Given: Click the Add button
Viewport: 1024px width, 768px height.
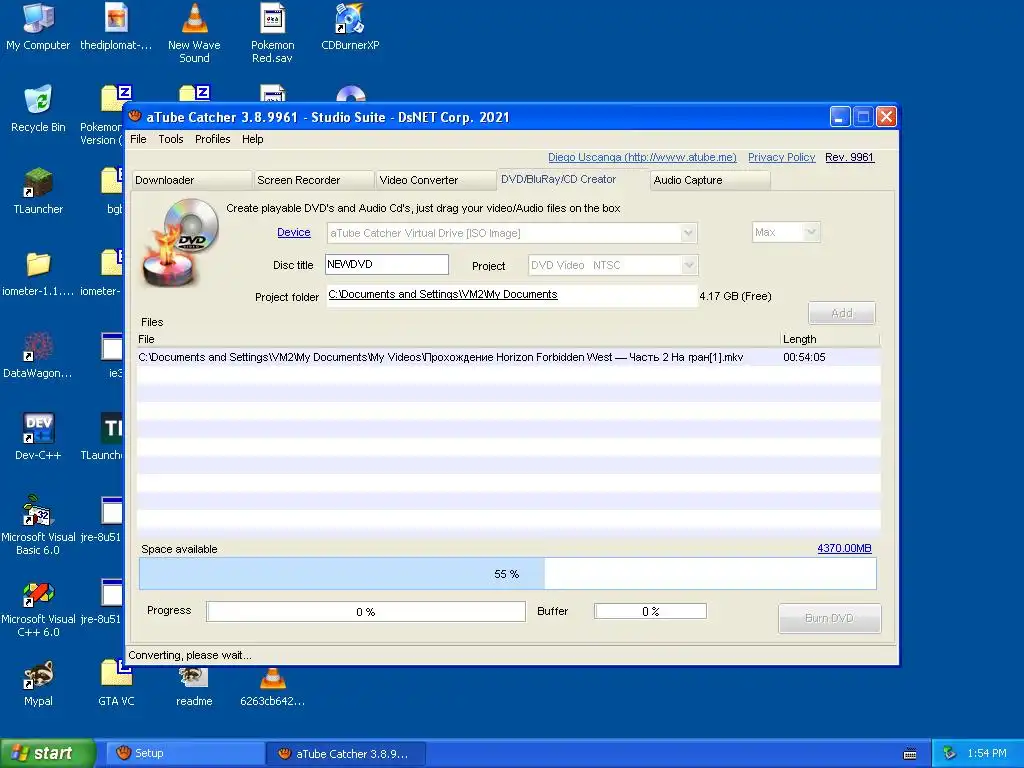Looking at the screenshot, I should 842,313.
